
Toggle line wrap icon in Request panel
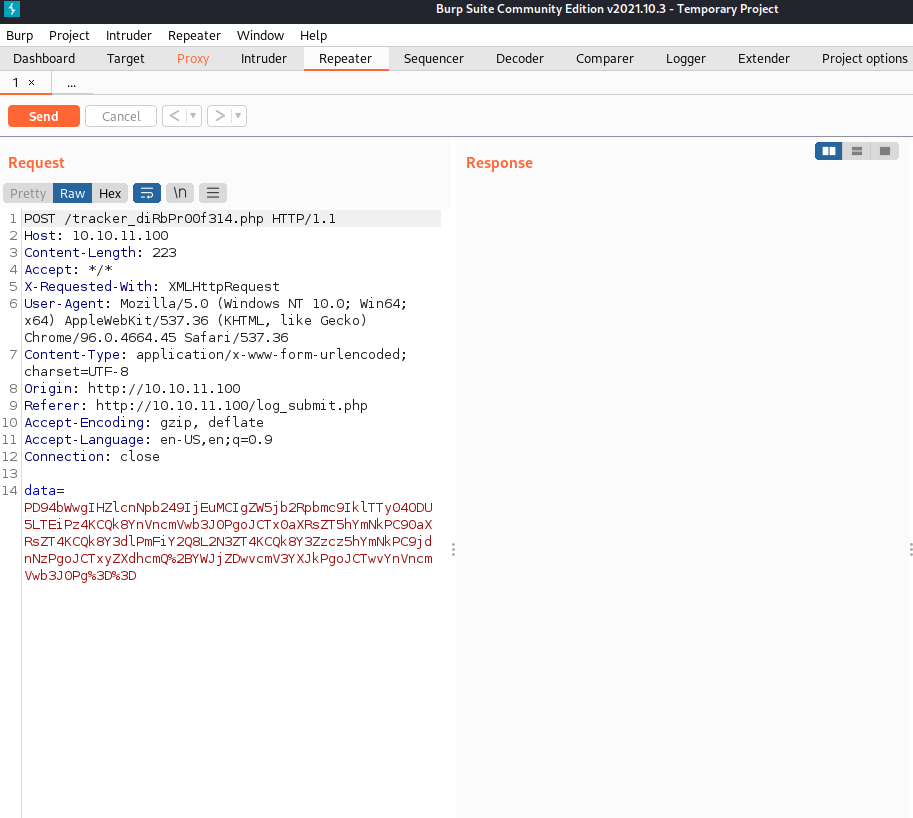[x=146, y=193]
